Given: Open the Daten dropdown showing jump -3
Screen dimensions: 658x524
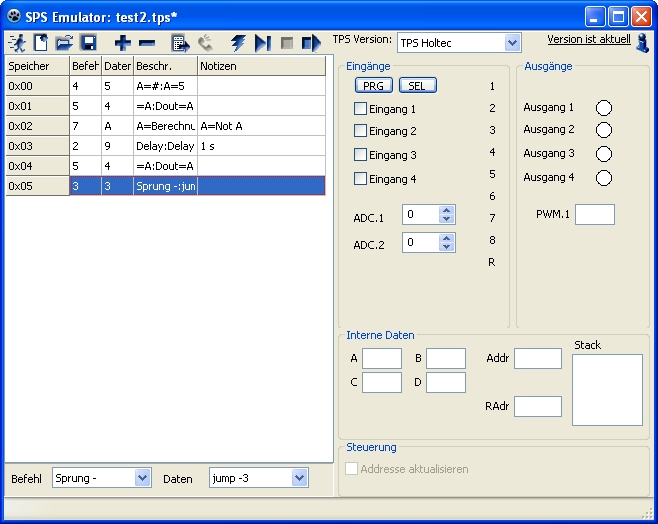Looking at the screenshot, I should coord(299,478).
